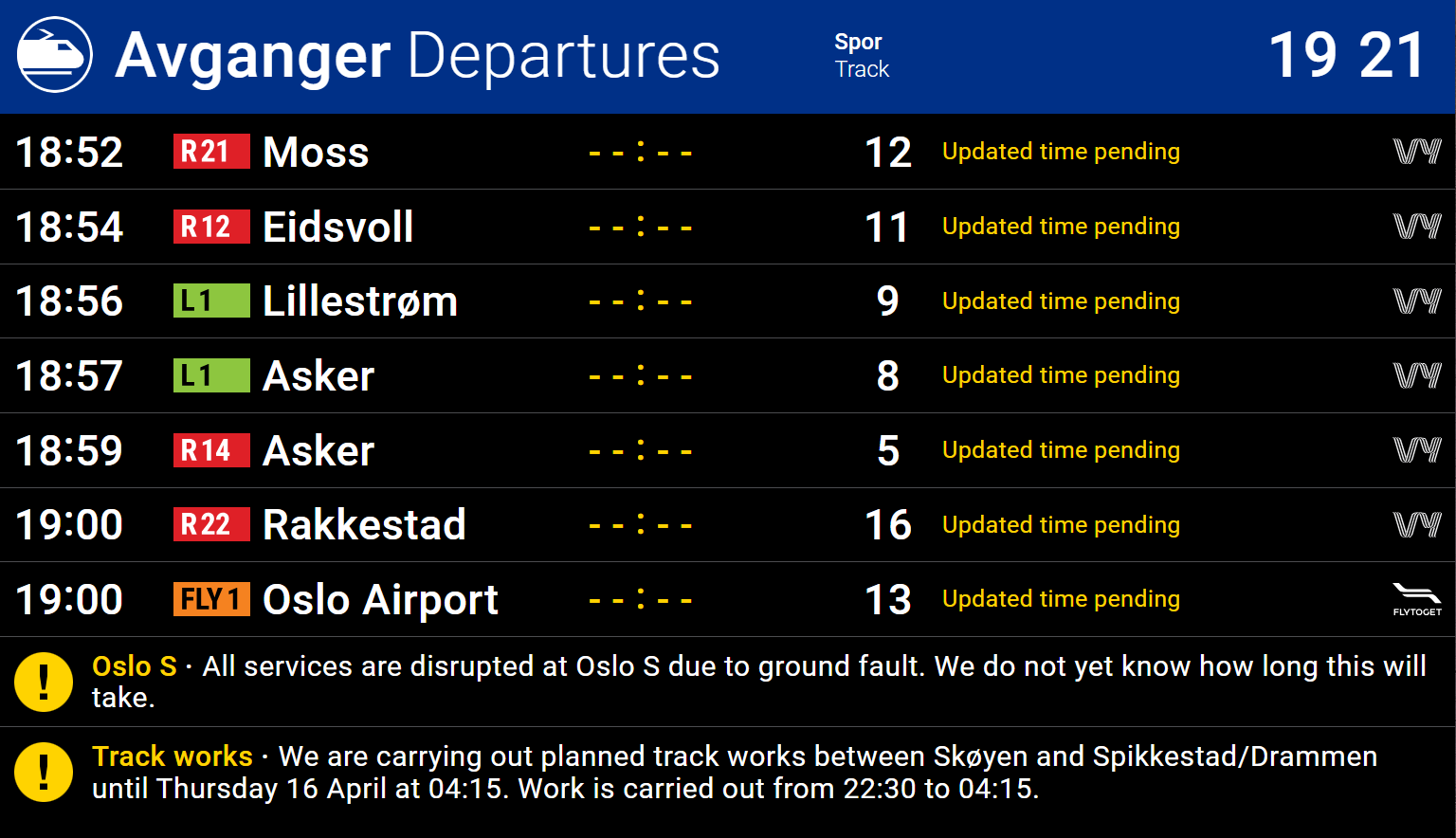The height and width of the screenshot is (838, 1456).
Task: Click track number 16 for Rakkestad
Action: point(887,524)
